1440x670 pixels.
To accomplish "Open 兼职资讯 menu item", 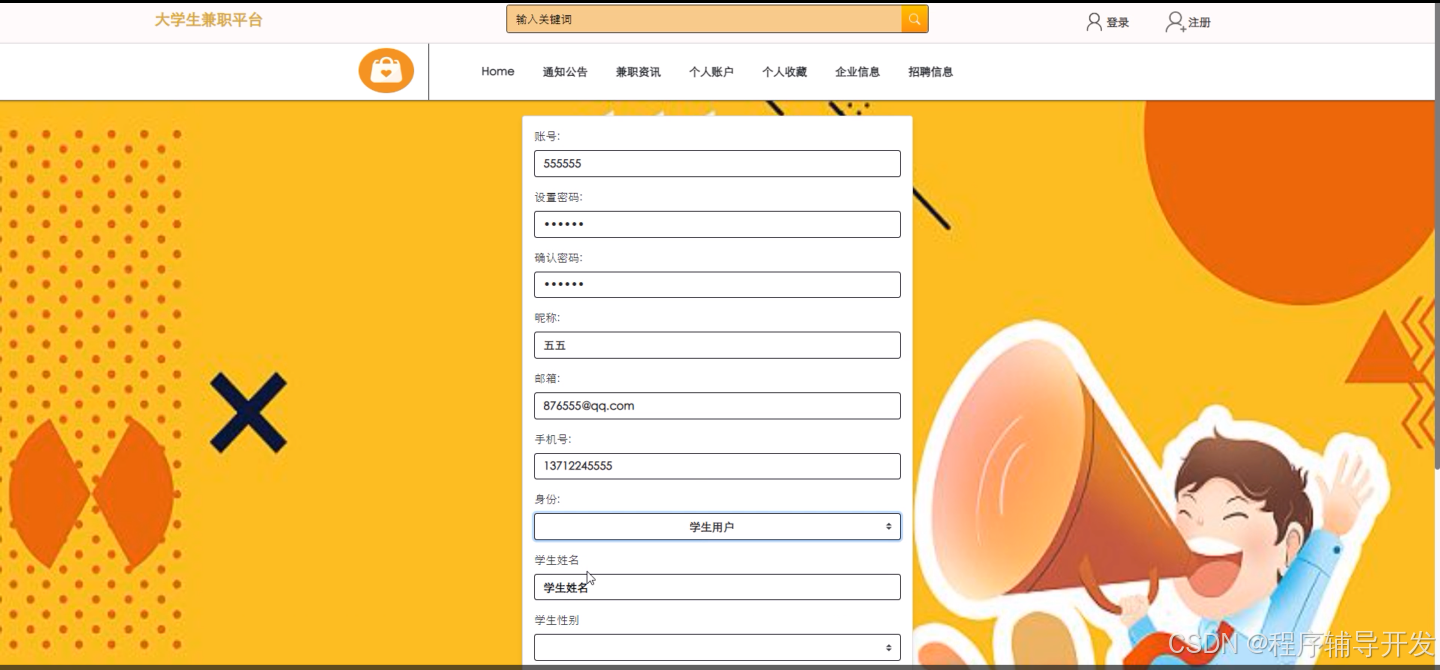I will point(638,72).
